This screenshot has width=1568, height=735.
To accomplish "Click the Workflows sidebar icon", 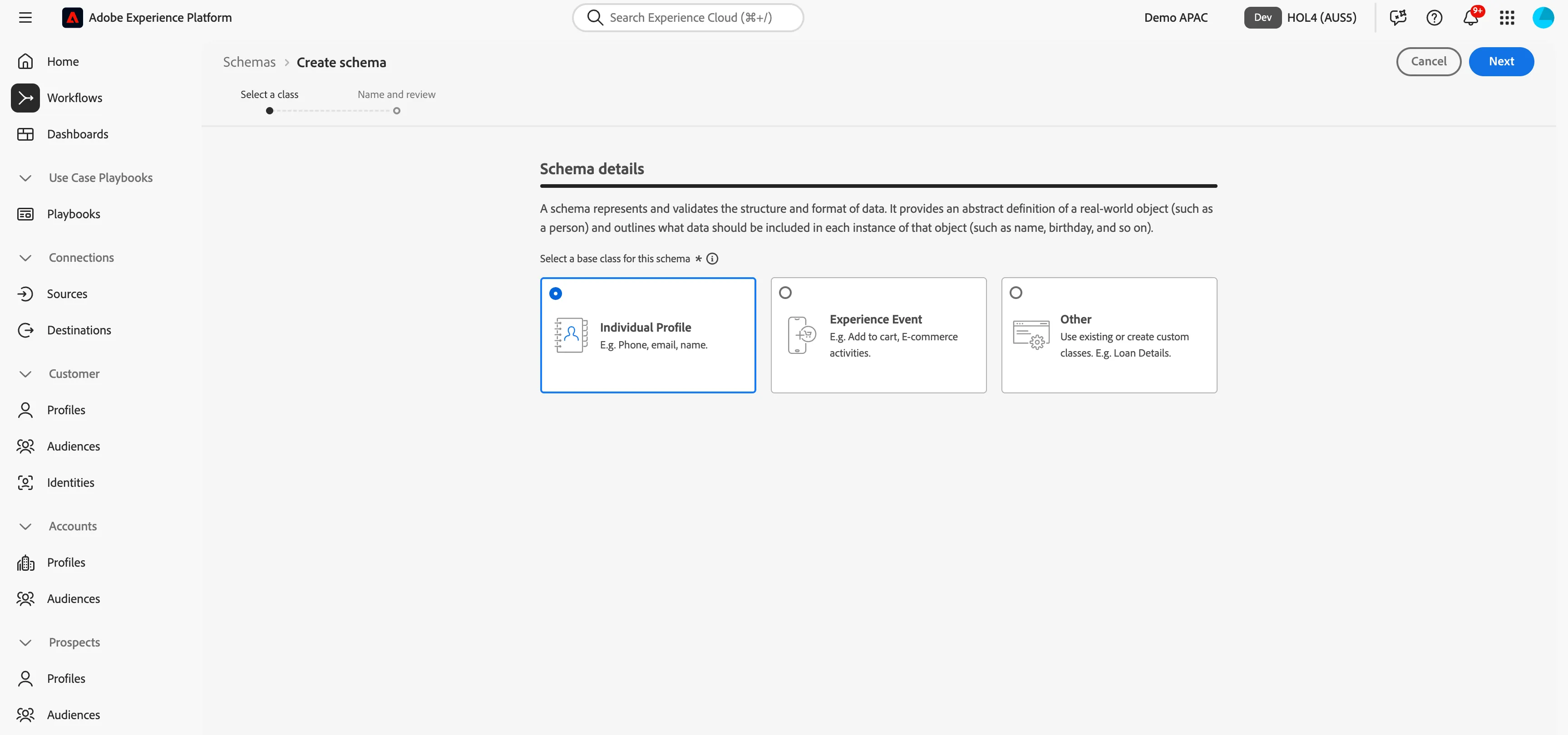I will pyautogui.click(x=25, y=98).
